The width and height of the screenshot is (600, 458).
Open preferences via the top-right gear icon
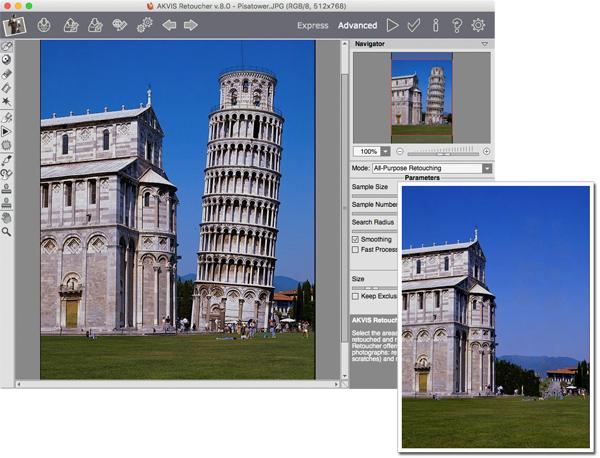coord(478,25)
